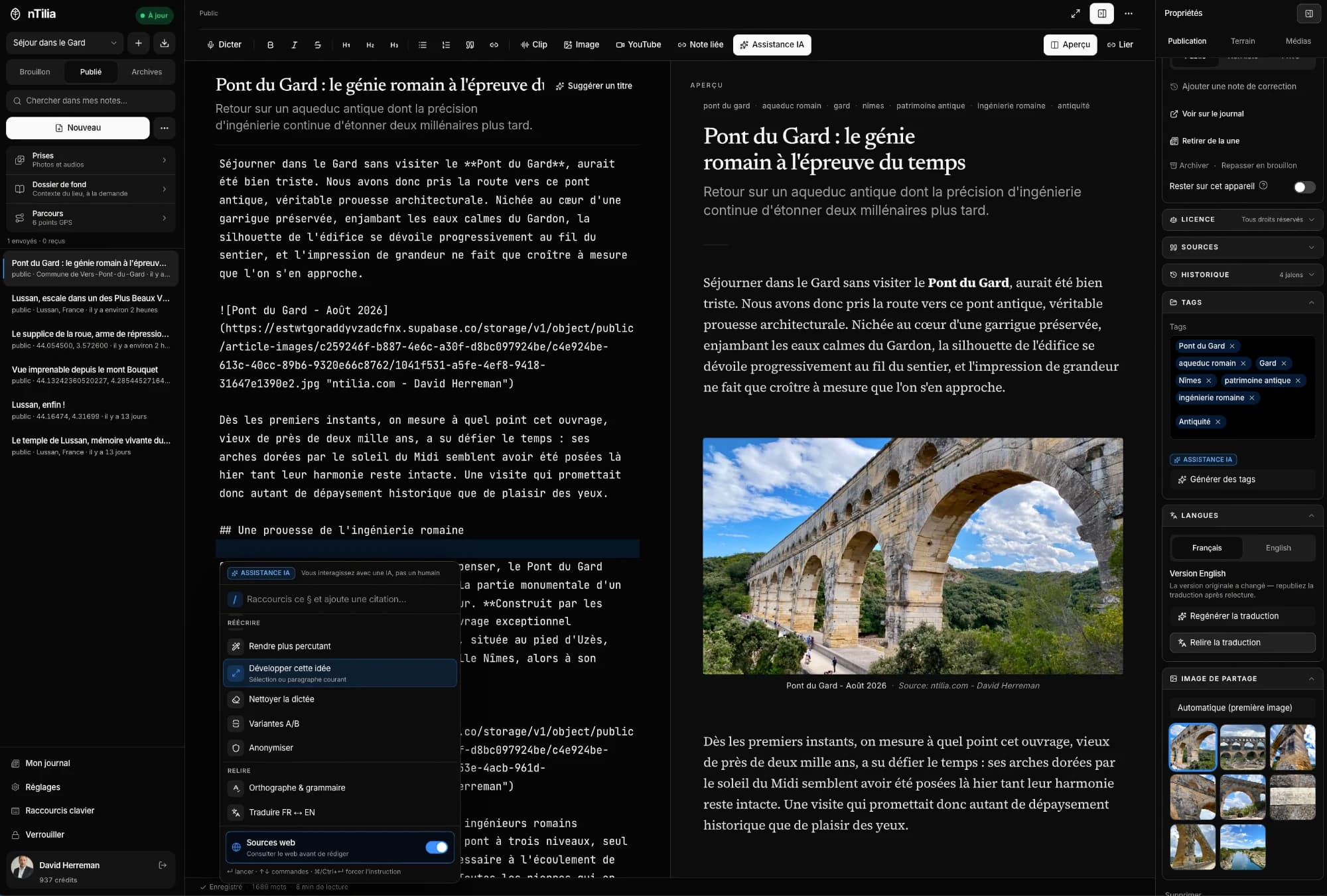
Task: Toggle bold formatting in editor toolbar
Action: point(270,44)
